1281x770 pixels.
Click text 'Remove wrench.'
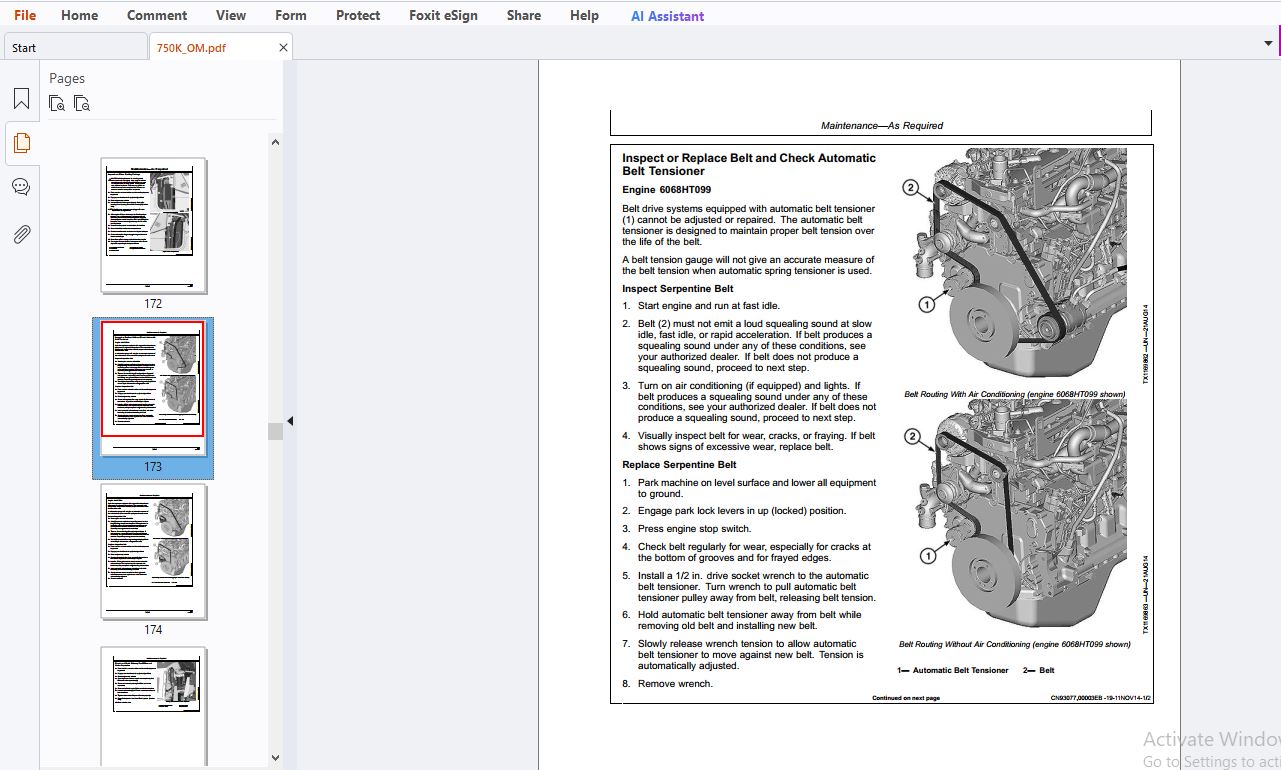pos(675,684)
